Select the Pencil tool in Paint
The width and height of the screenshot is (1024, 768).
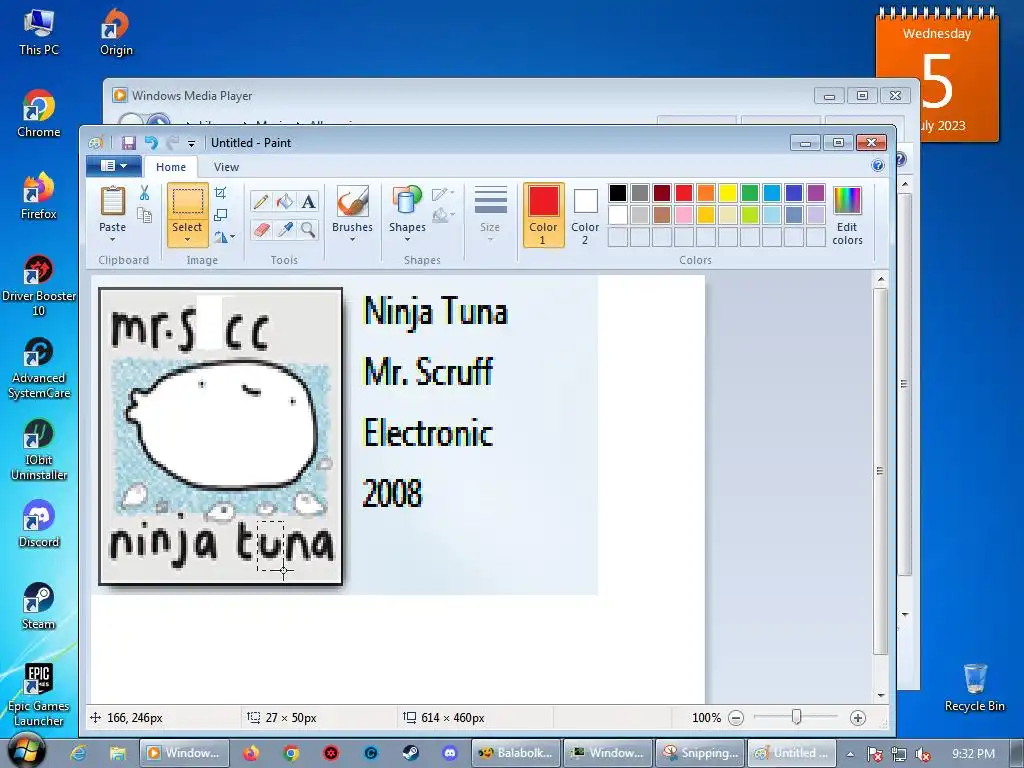tap(261, 201)
